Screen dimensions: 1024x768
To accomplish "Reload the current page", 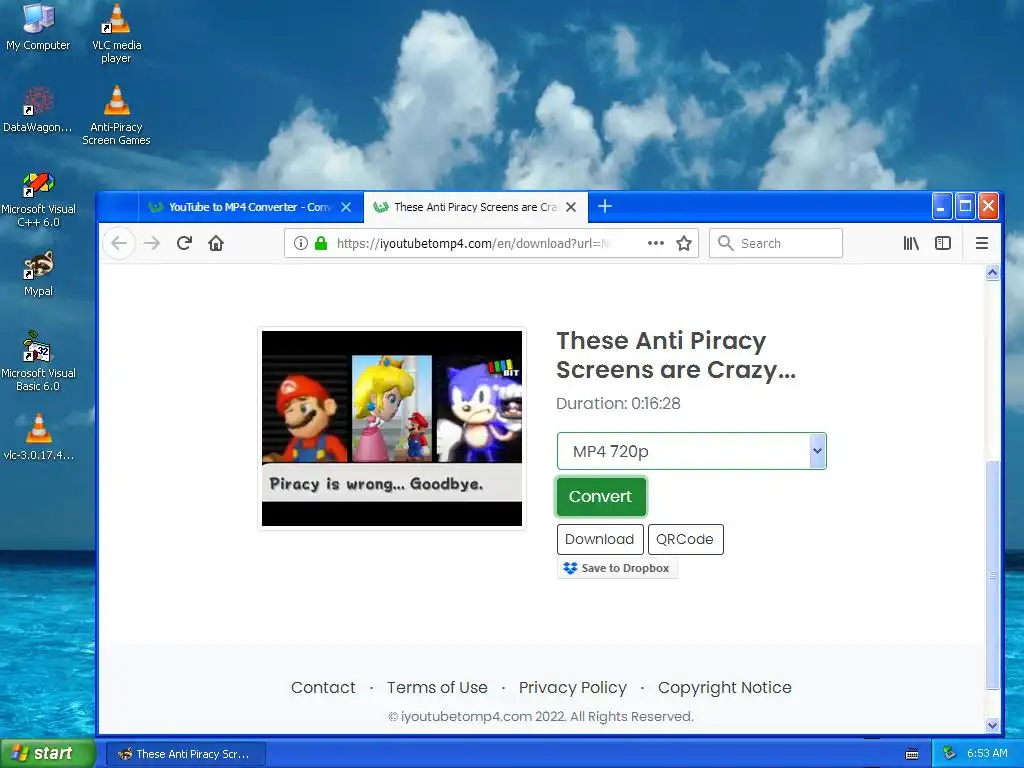I will pos(184,244).
